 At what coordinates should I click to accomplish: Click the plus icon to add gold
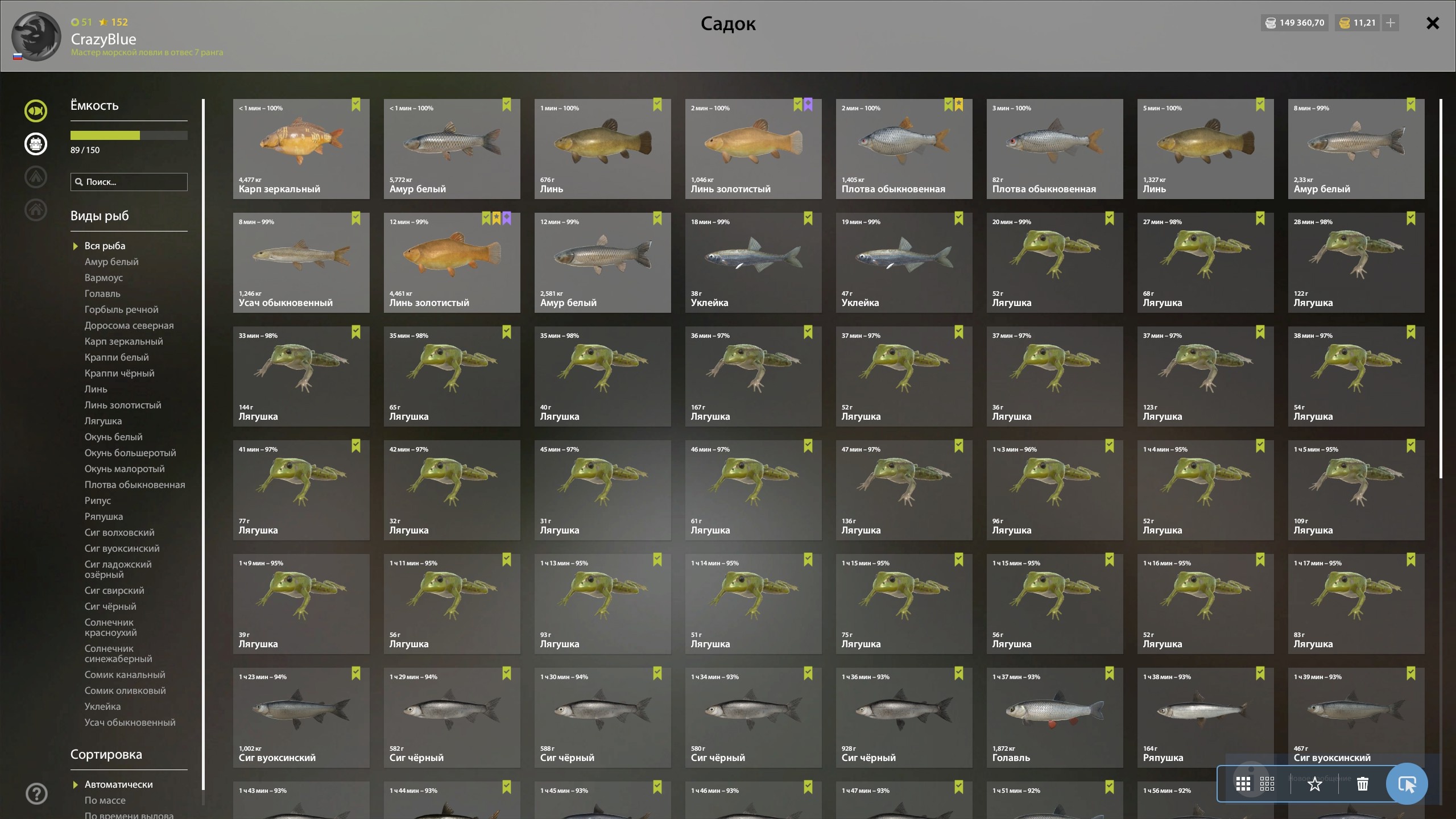coord(1391,23)
